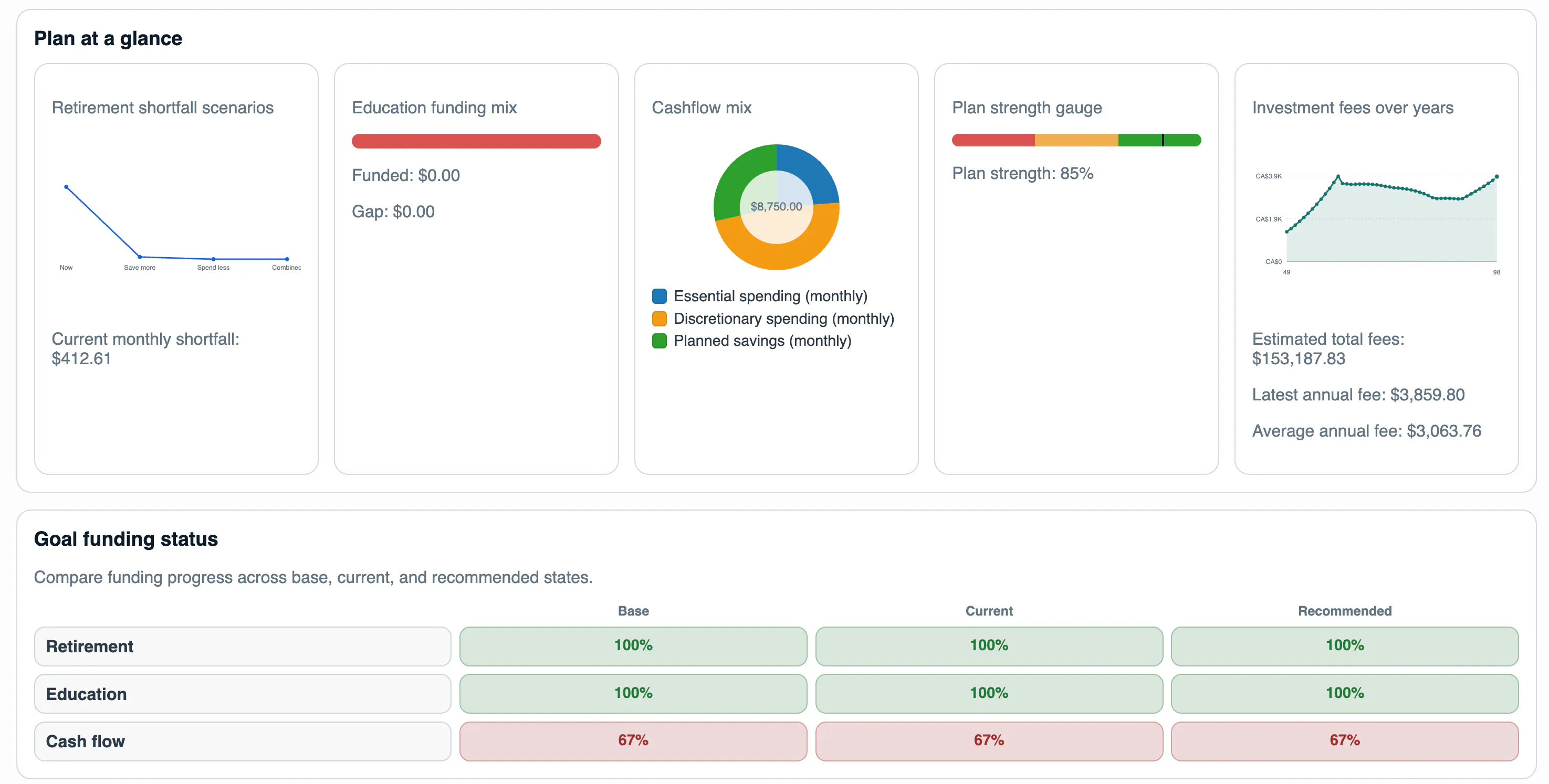Click the orange Discretionary spending legend swatch
The height and width of the screenshot is (784, 1549).
[659, 319]
